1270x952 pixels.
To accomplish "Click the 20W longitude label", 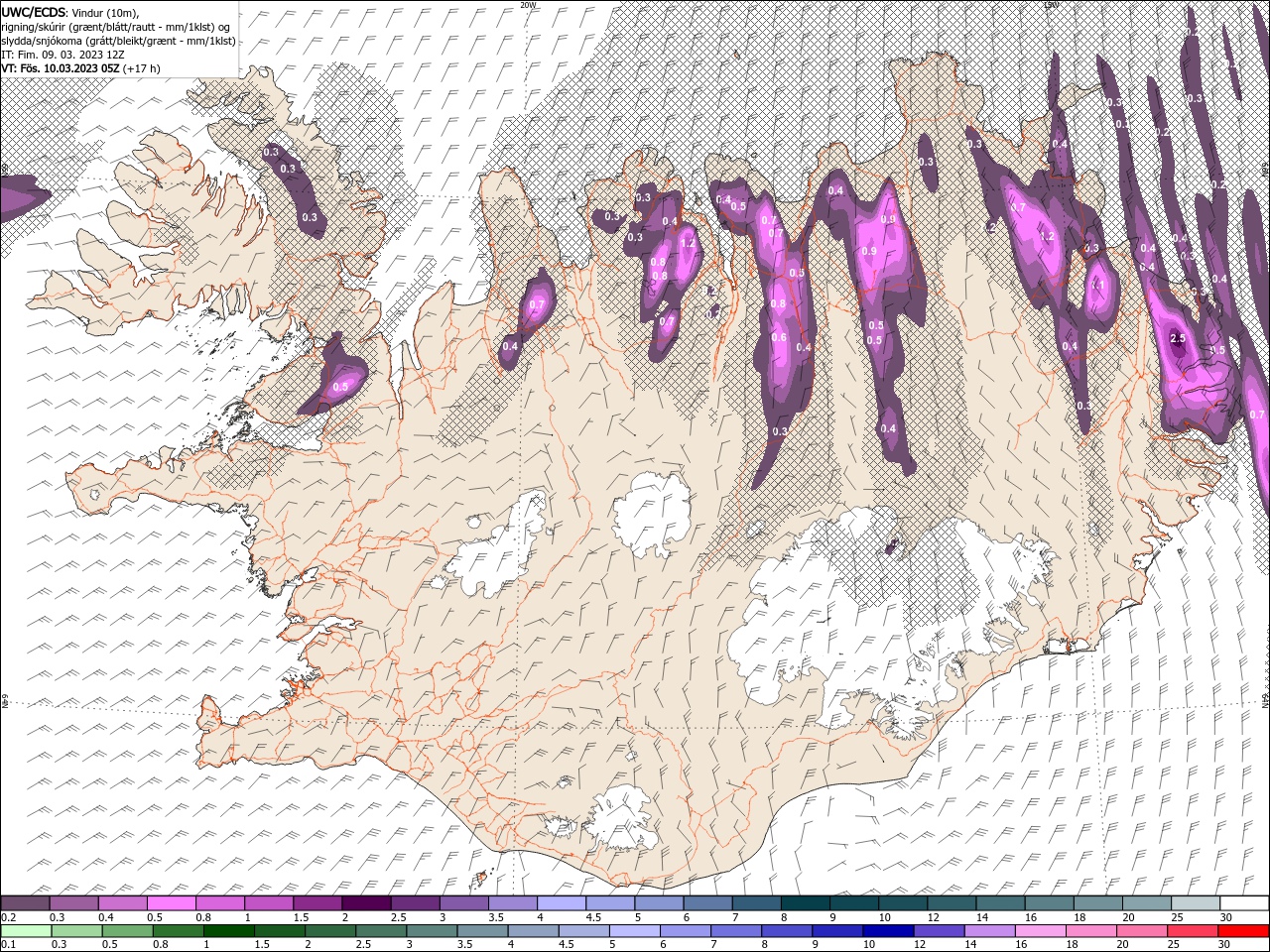I will pos(528,5).
